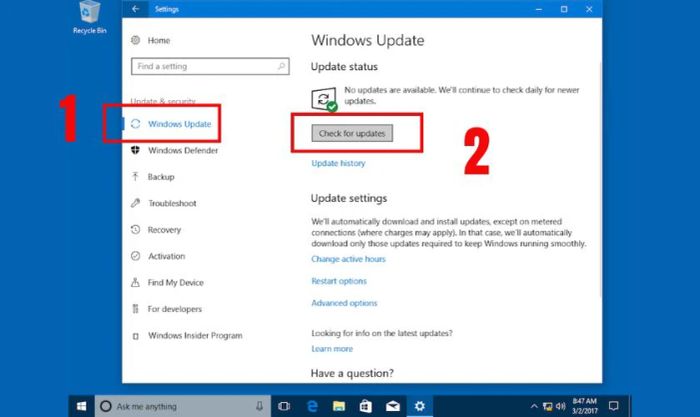Viewport: 700px width, 417px height.
Task: Click Looking for info on the latest updates text
Action: (x=382, y=333)
